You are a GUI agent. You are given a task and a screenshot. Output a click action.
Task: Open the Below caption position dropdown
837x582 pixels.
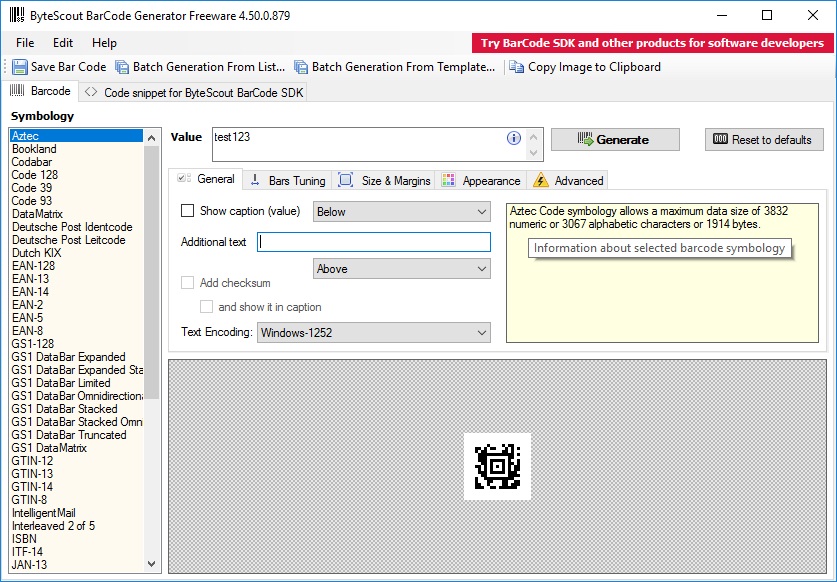[x=481, y=211]
